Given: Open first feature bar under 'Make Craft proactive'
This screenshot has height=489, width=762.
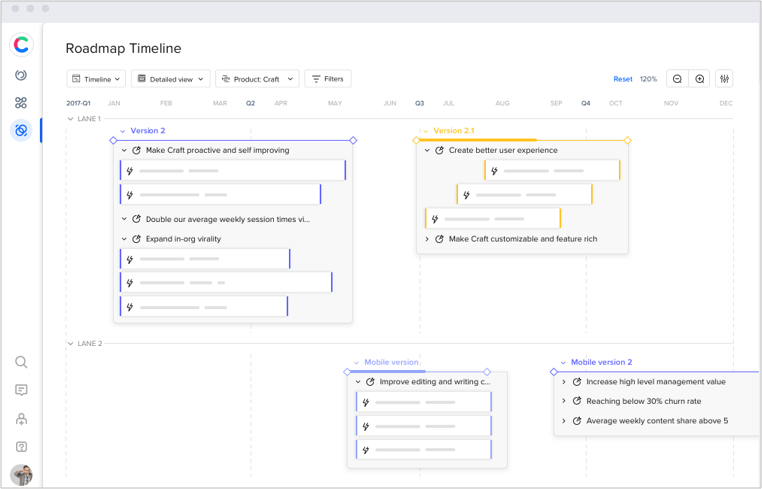Looking at the screenshot, I should pos(233,171).
